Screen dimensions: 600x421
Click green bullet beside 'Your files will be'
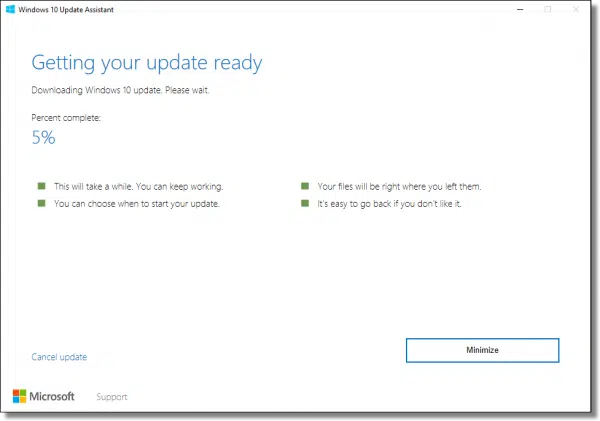305,186
